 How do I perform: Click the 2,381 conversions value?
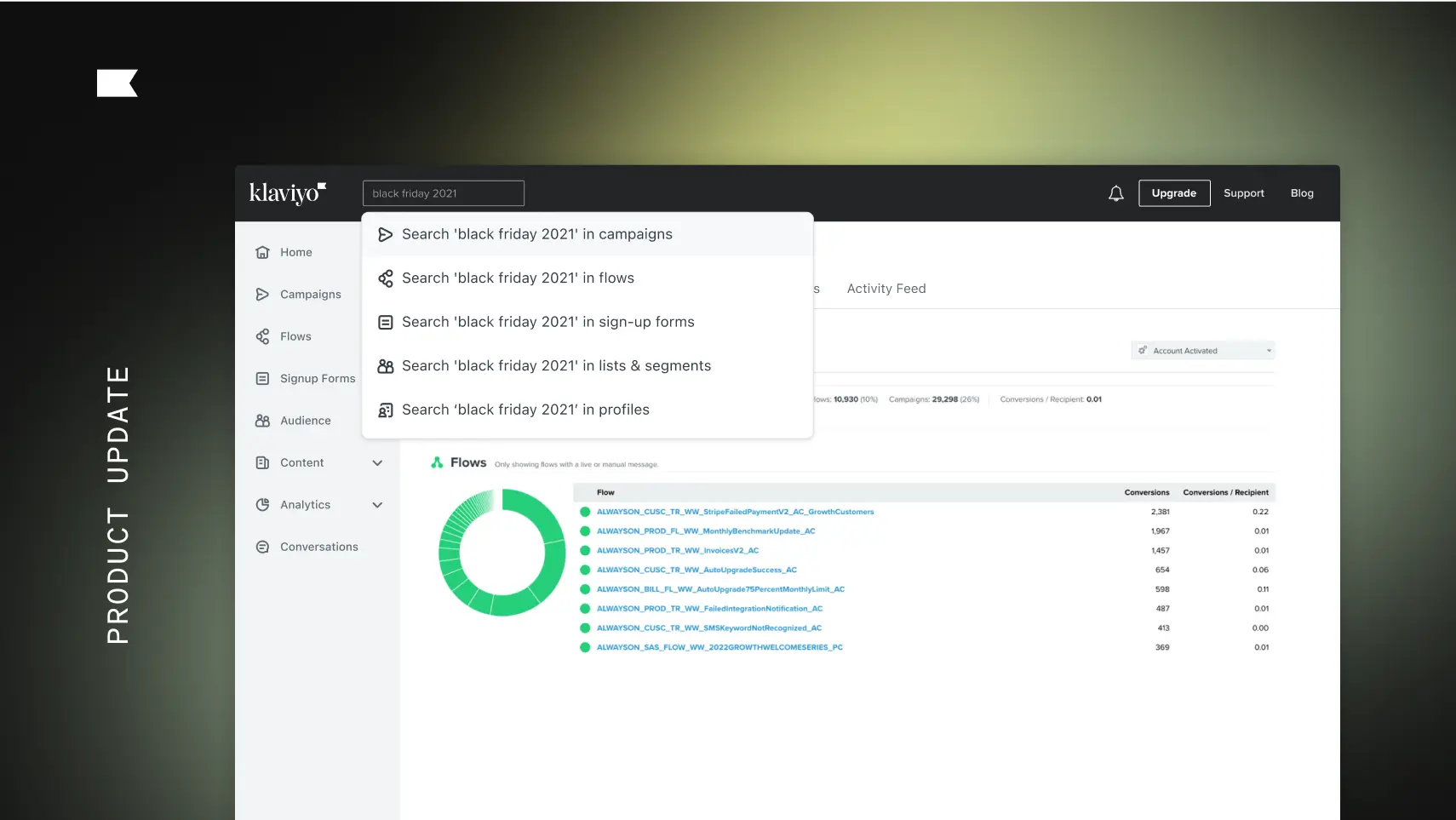1161,512
